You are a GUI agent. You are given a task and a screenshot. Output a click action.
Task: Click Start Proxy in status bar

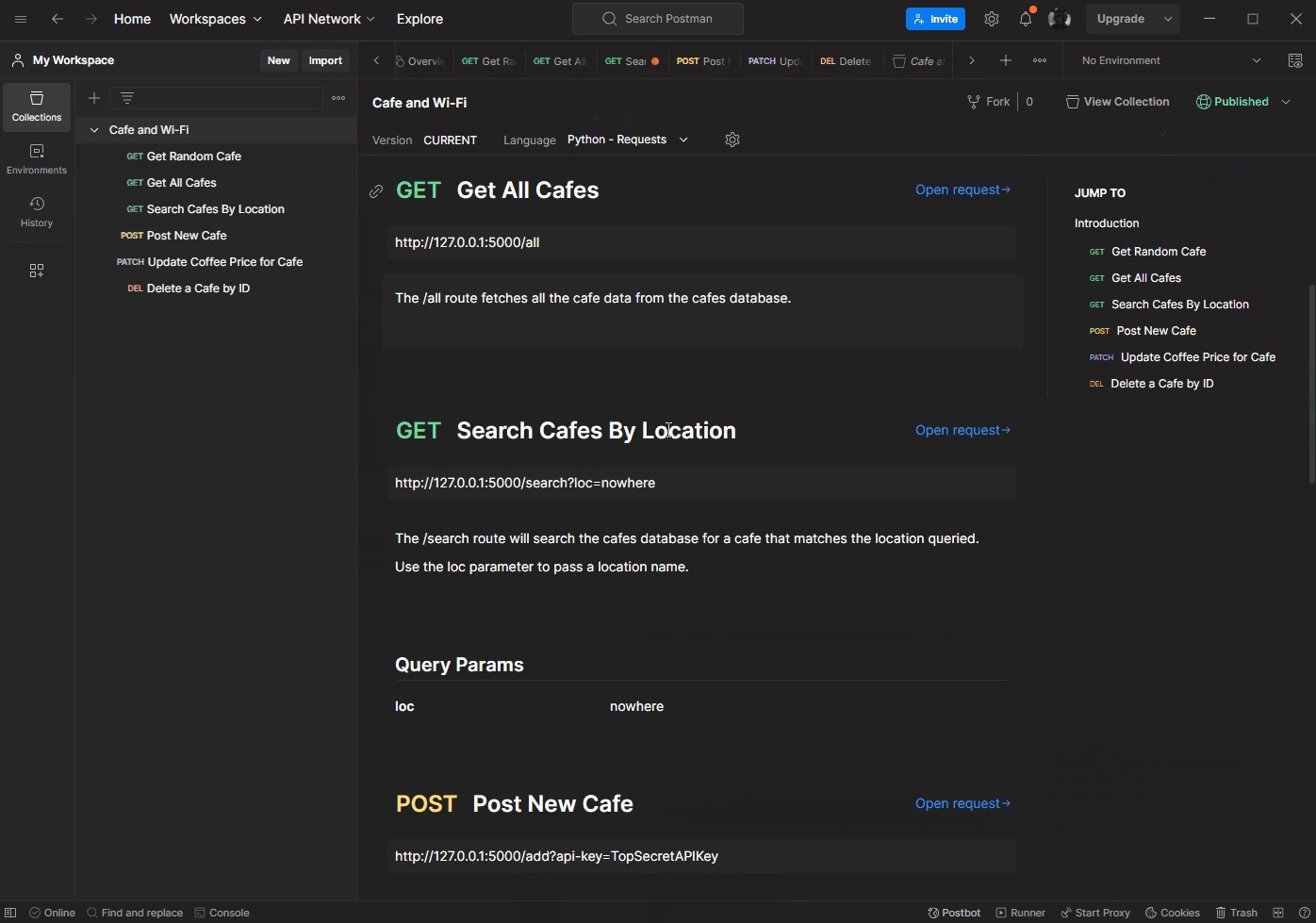[1095, 913]
